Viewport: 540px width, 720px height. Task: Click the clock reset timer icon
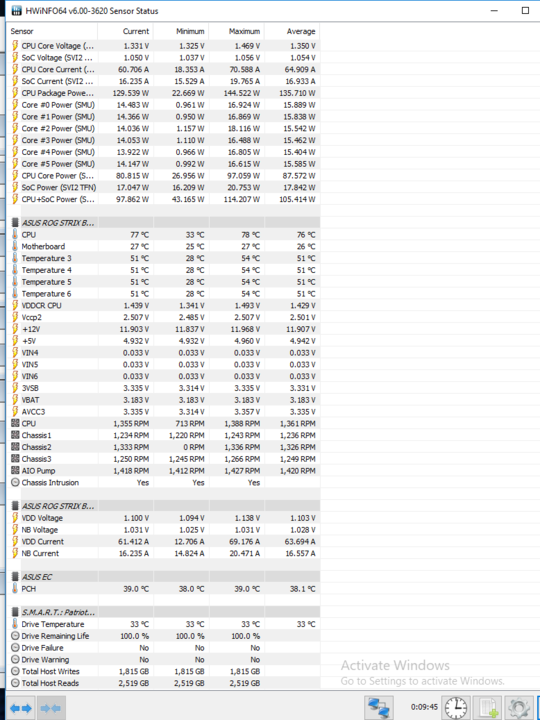point(456,708)
